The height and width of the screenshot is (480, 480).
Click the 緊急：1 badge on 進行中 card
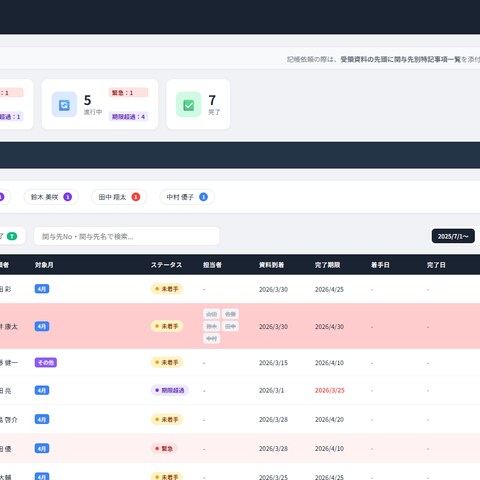[128, 93]
